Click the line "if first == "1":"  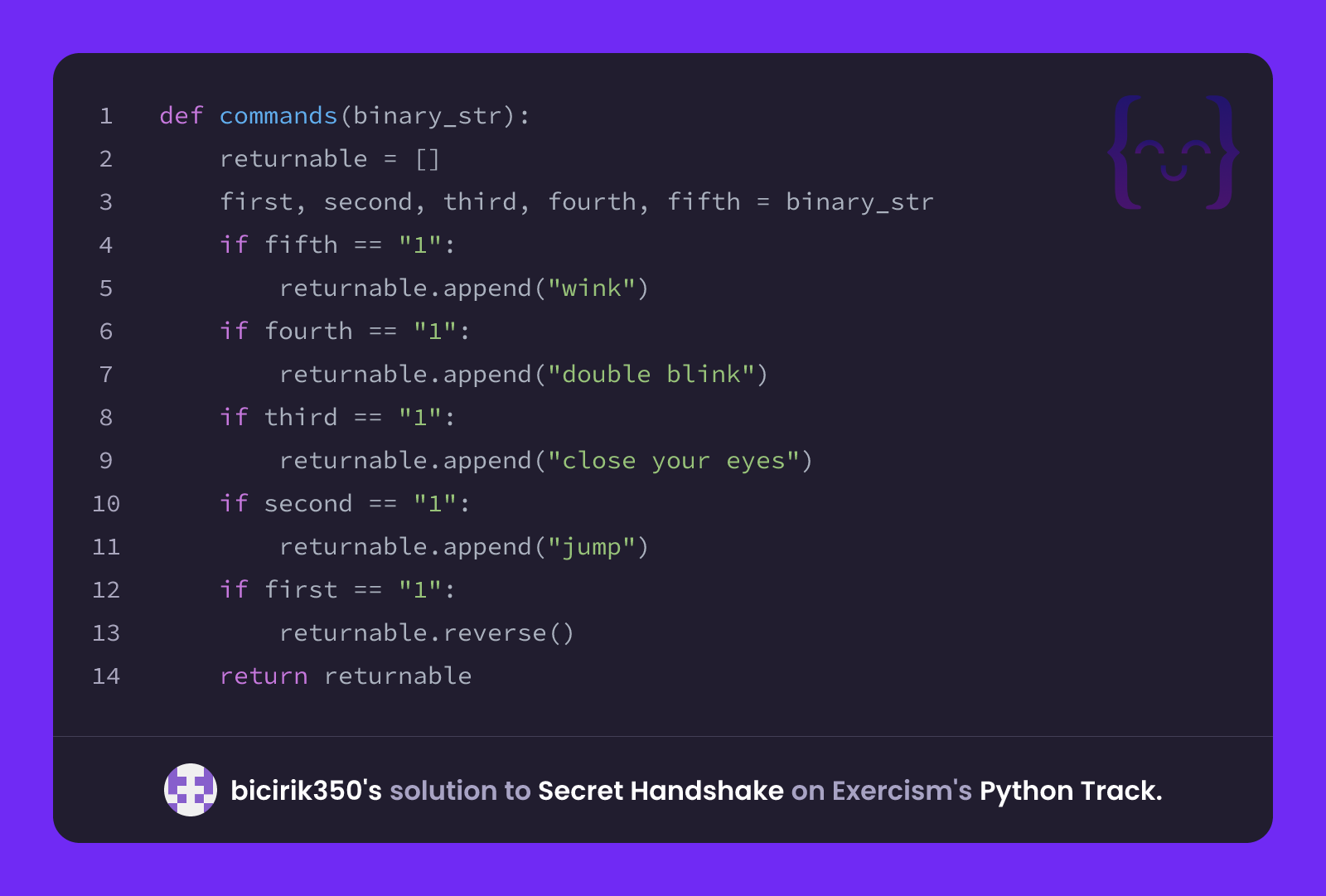tap(337, 590)
